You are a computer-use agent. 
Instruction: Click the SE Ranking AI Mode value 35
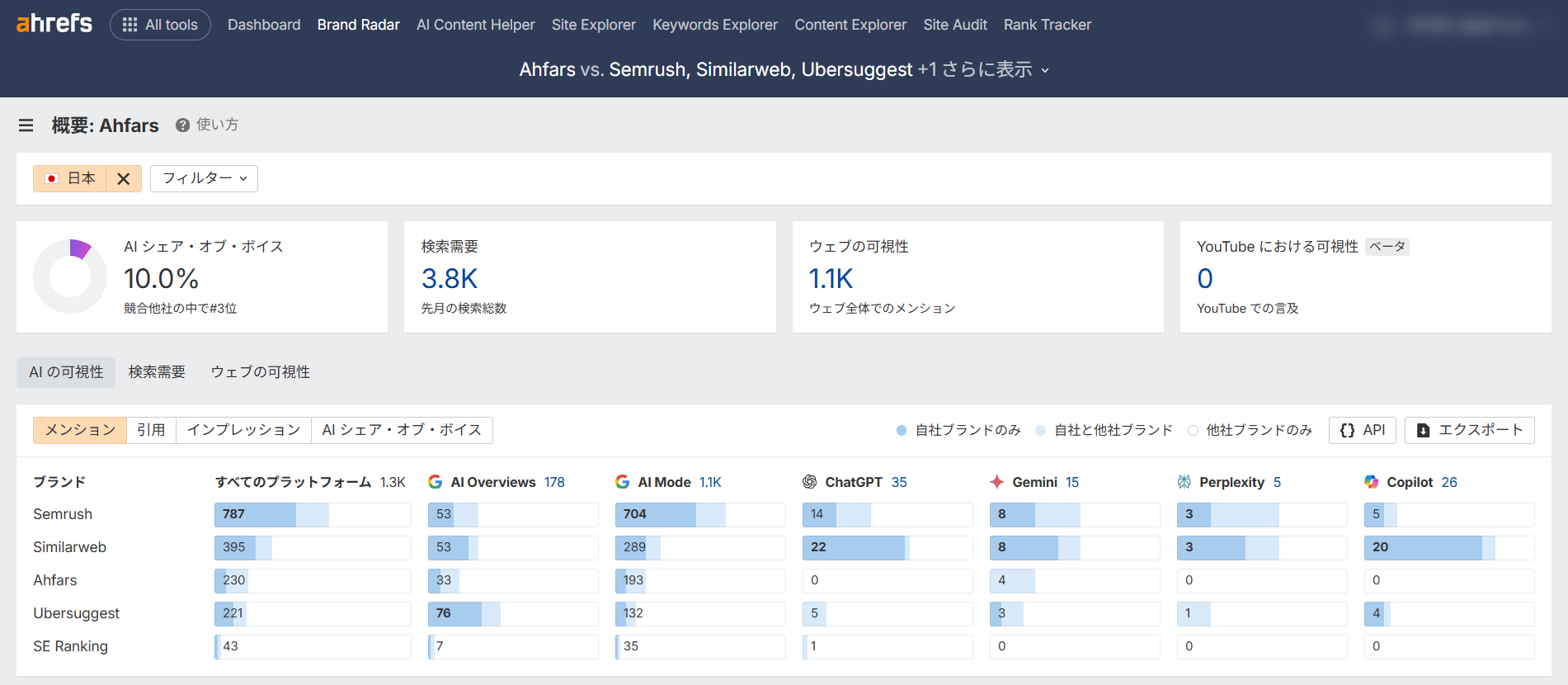(631, 646)
